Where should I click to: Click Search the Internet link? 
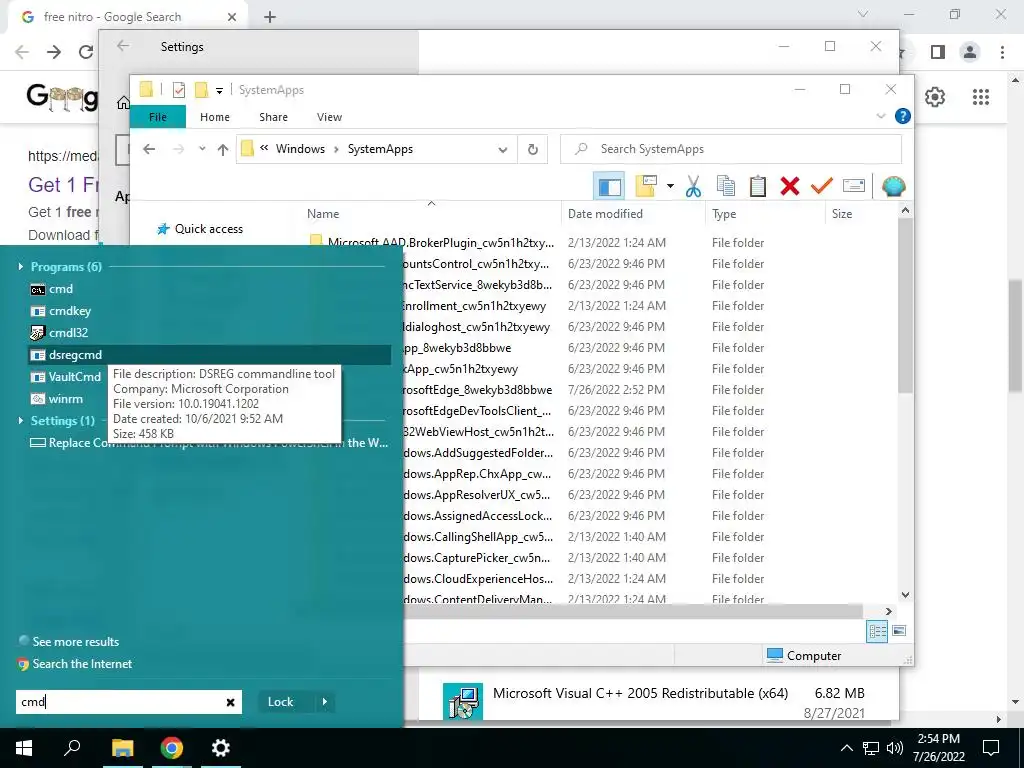click(82, 664)
